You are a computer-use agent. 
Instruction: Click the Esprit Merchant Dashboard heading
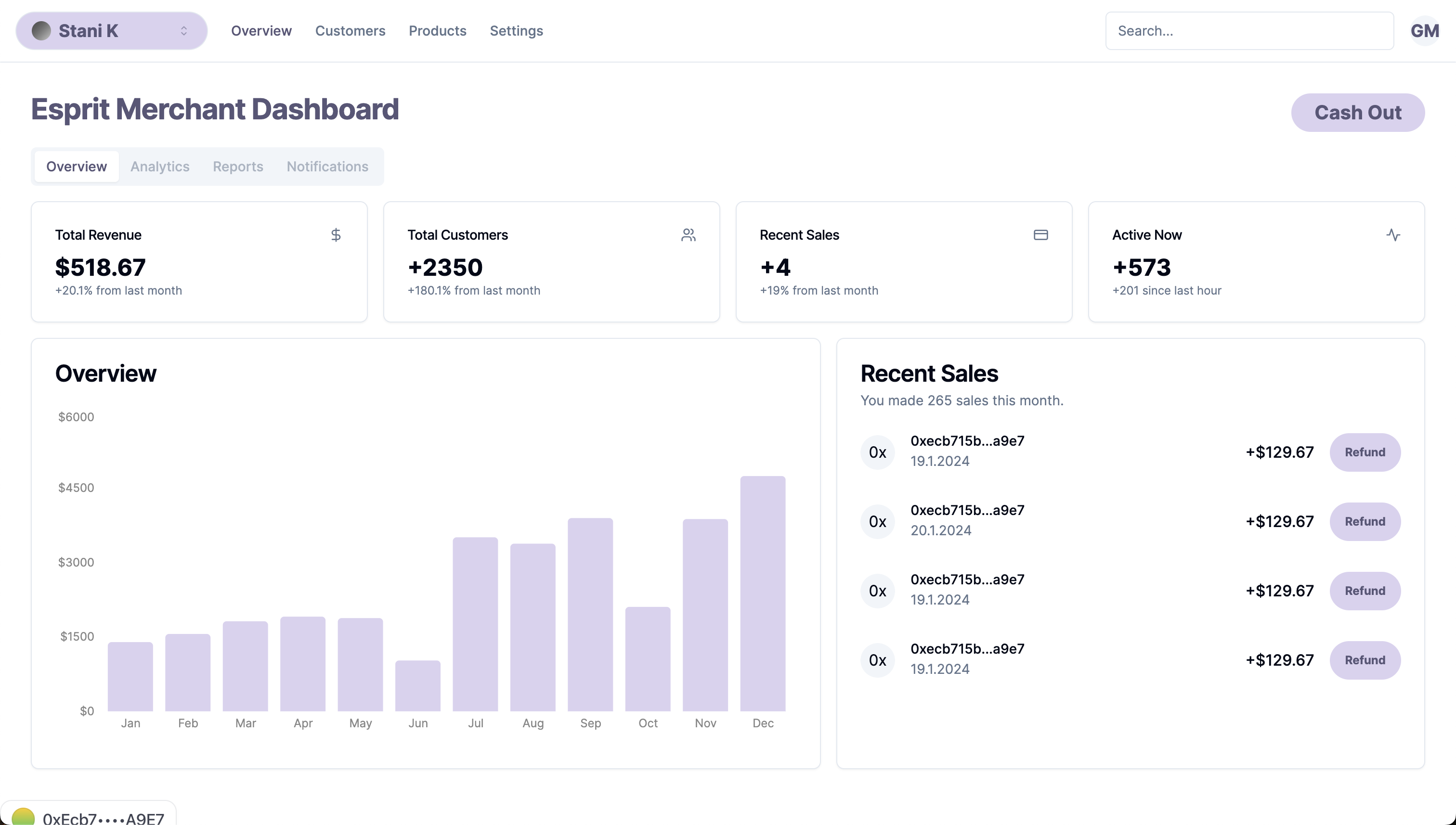(x=215, y=109)
